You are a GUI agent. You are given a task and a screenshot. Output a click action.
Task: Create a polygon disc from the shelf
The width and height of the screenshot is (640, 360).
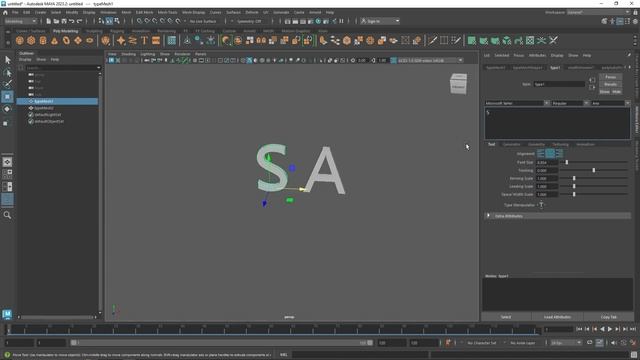pos(90,40)
